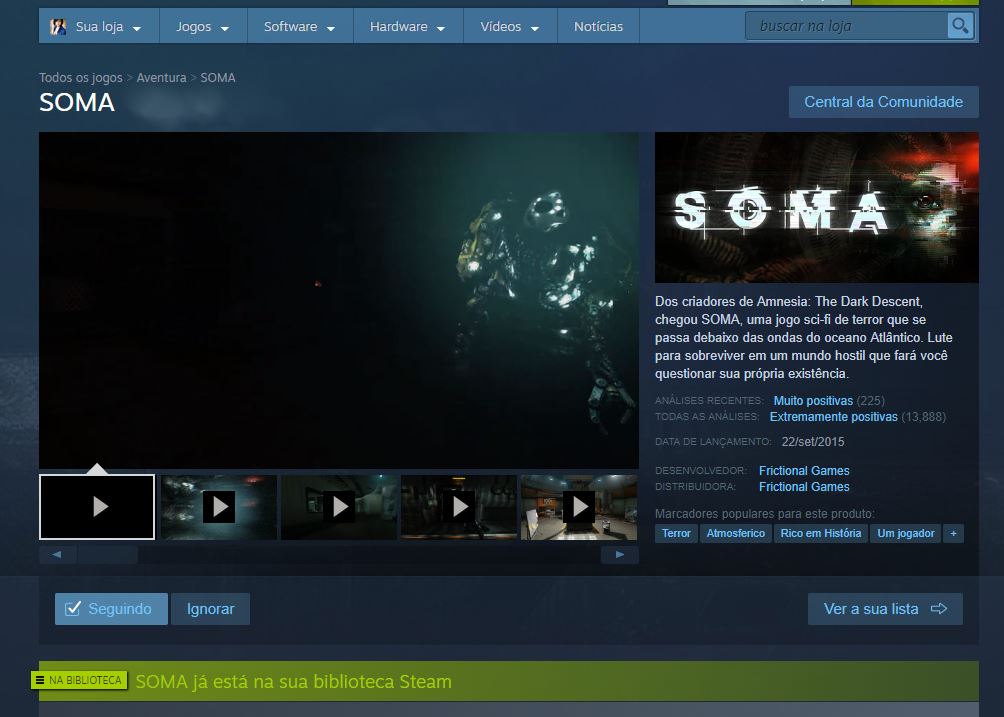Viewport: 1004px width, 717px height.
Task: Click the Ignorar button
Action: tap(210, 609)
